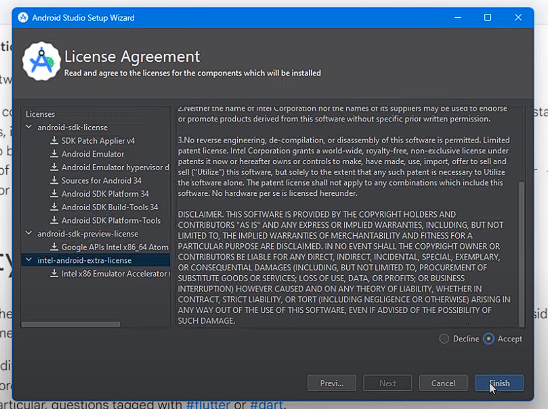Click the DISCLAIMER paragraph in license text

click(344, 267)
